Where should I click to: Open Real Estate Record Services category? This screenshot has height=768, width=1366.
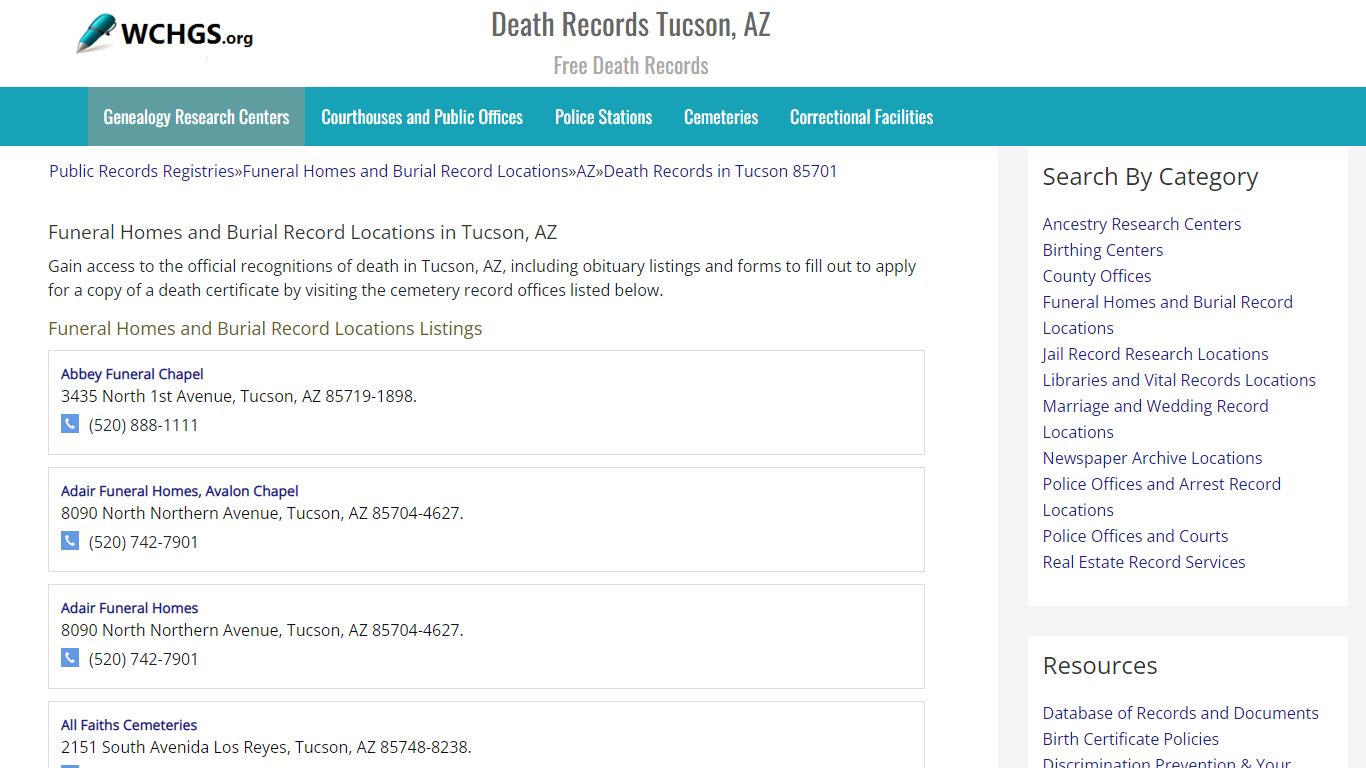click(x=1144, y=562)
